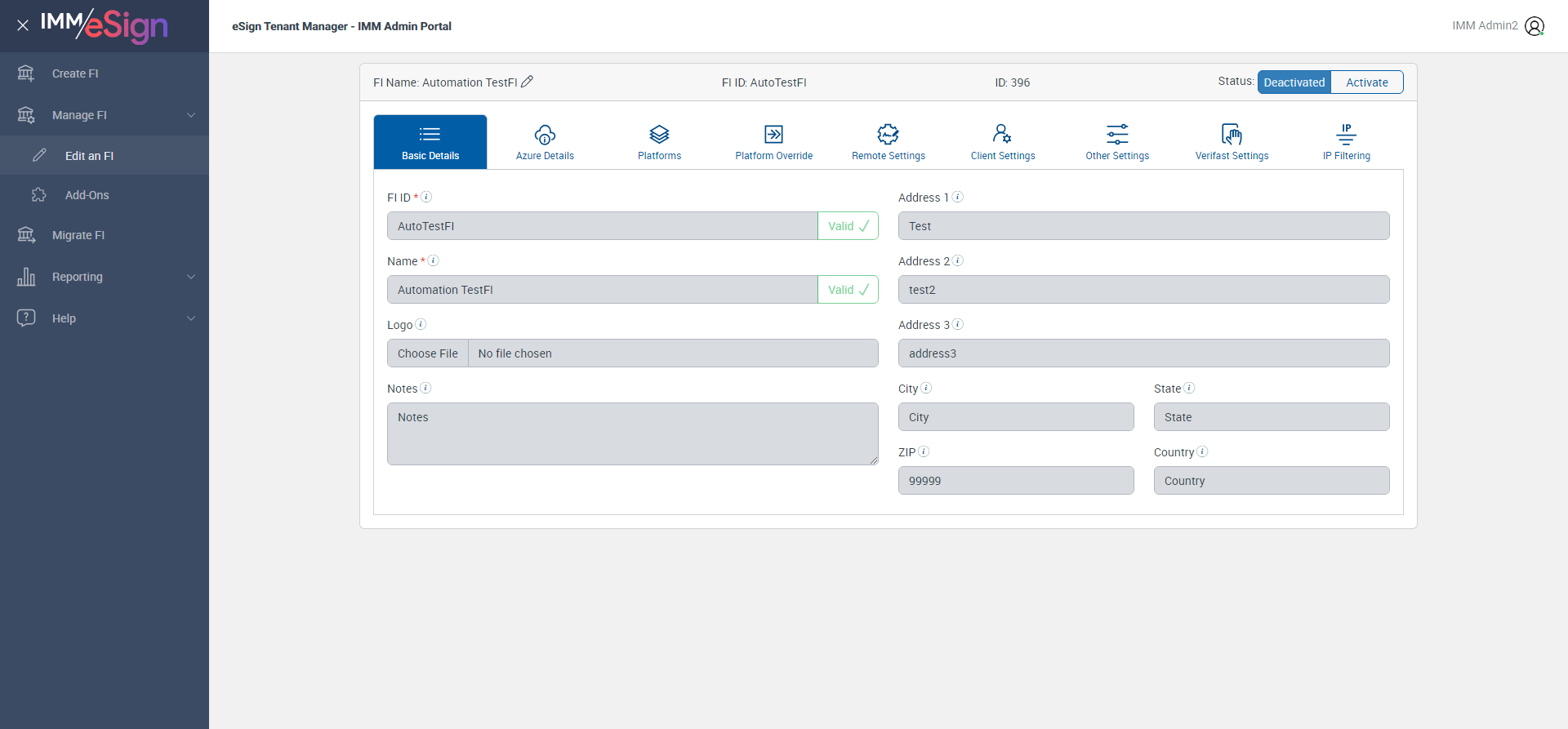Open the Platforms tab
1568x729 pixels.
tap(659, 142)
